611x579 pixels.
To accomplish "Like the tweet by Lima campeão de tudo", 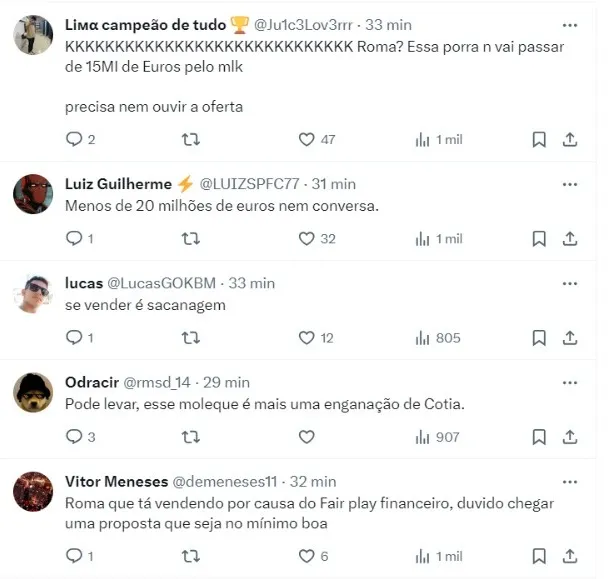I will point(307,139).
